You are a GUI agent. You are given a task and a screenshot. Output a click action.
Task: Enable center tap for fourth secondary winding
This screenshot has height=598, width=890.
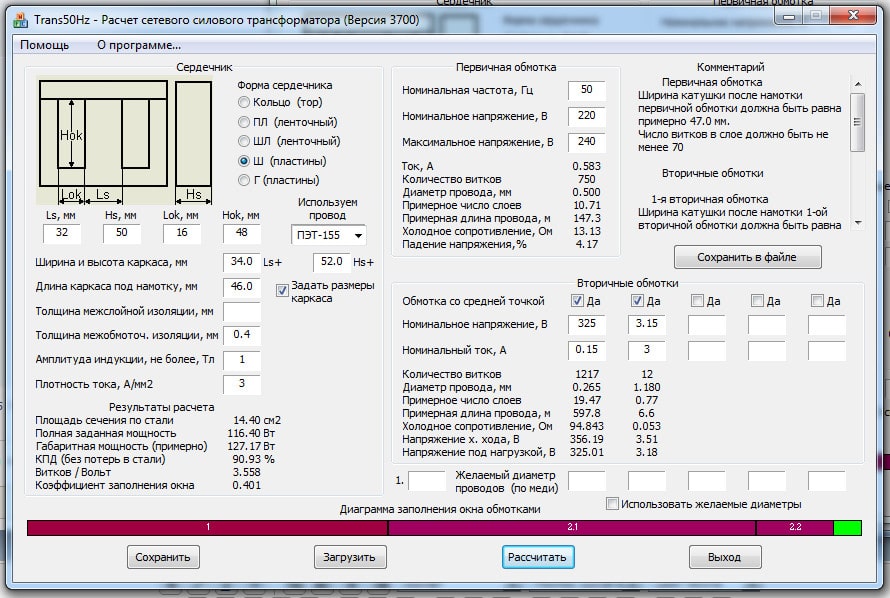(757, 301)
